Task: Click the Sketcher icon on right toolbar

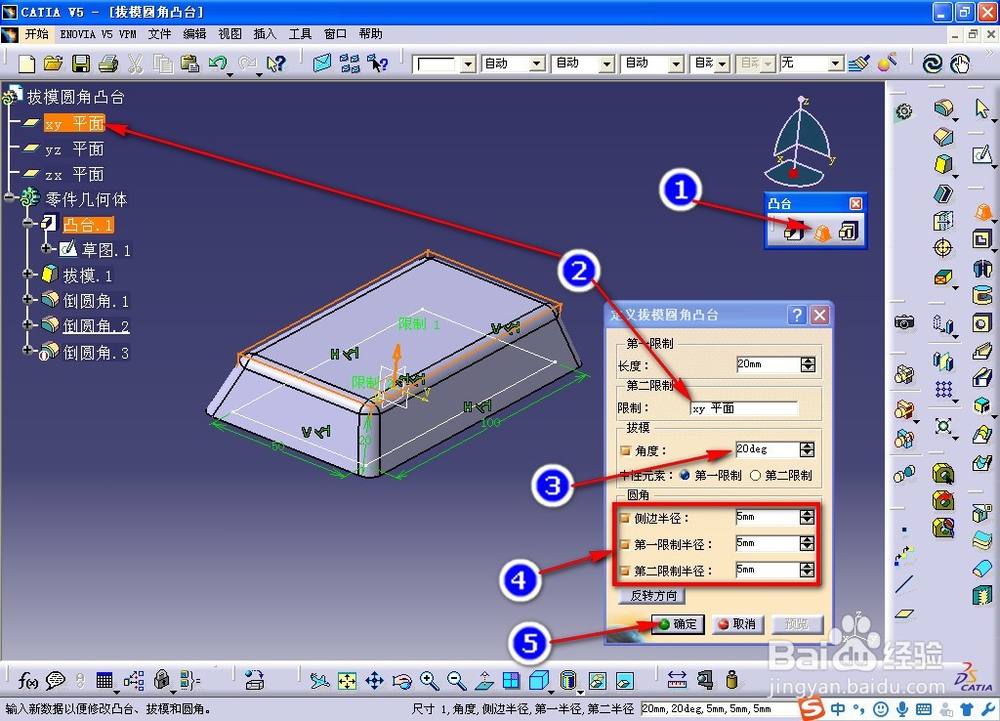Action: click(982, 154)
